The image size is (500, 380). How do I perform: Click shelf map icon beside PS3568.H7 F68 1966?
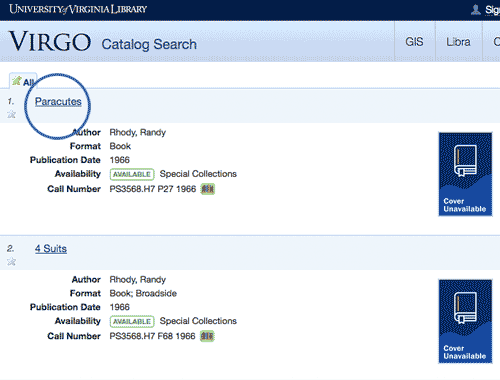click(207, 336)
